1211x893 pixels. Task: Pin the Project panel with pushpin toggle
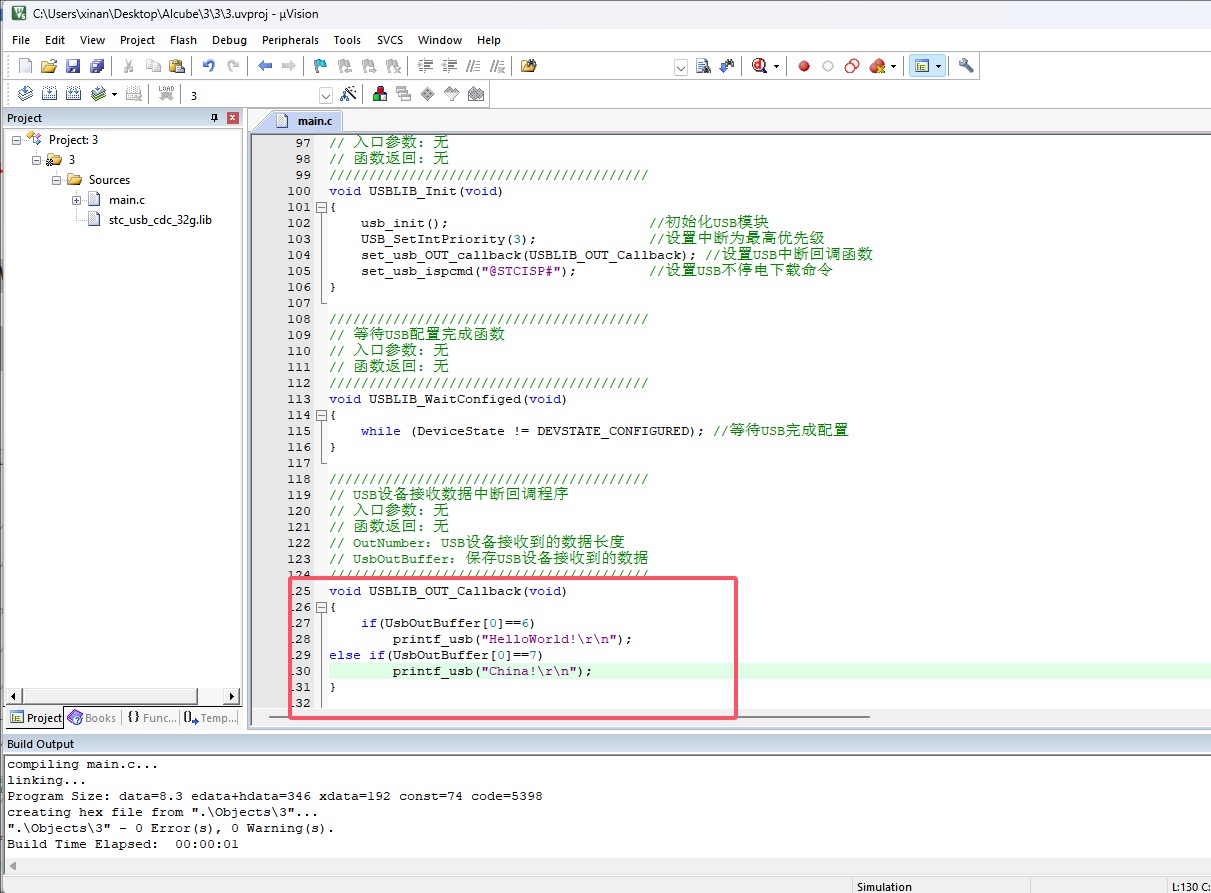[x=214, y=118]
